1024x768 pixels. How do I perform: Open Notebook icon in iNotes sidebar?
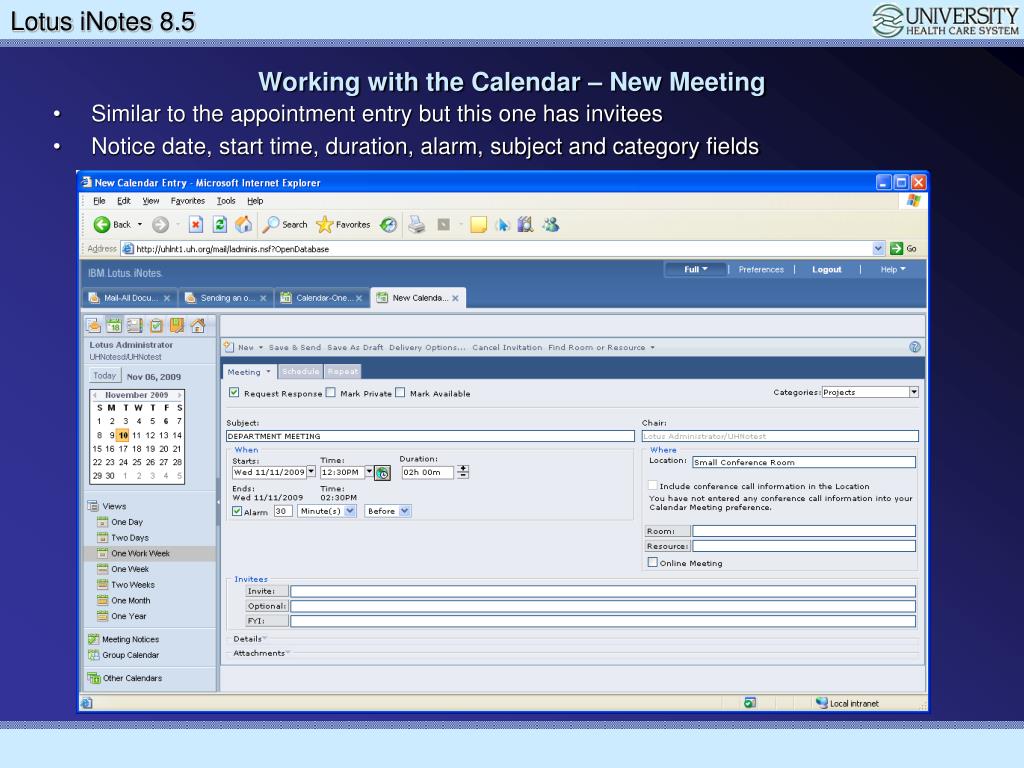click(176, 325)
